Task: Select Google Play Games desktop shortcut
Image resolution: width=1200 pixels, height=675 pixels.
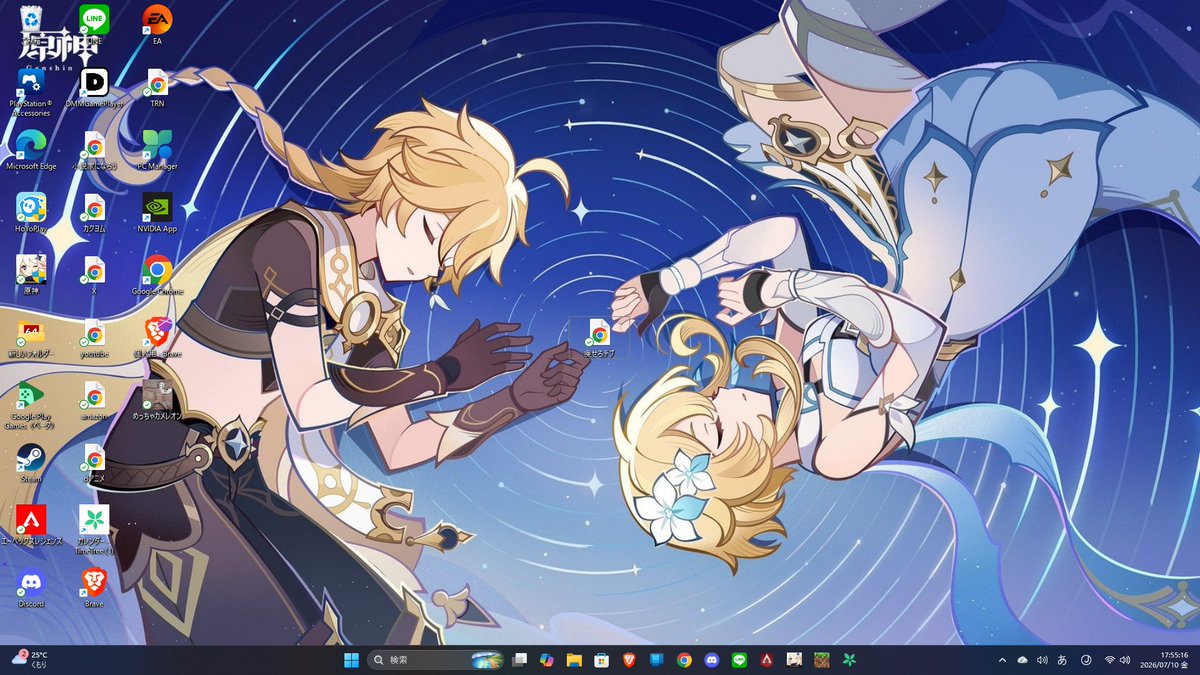Action: coord(31,404)
